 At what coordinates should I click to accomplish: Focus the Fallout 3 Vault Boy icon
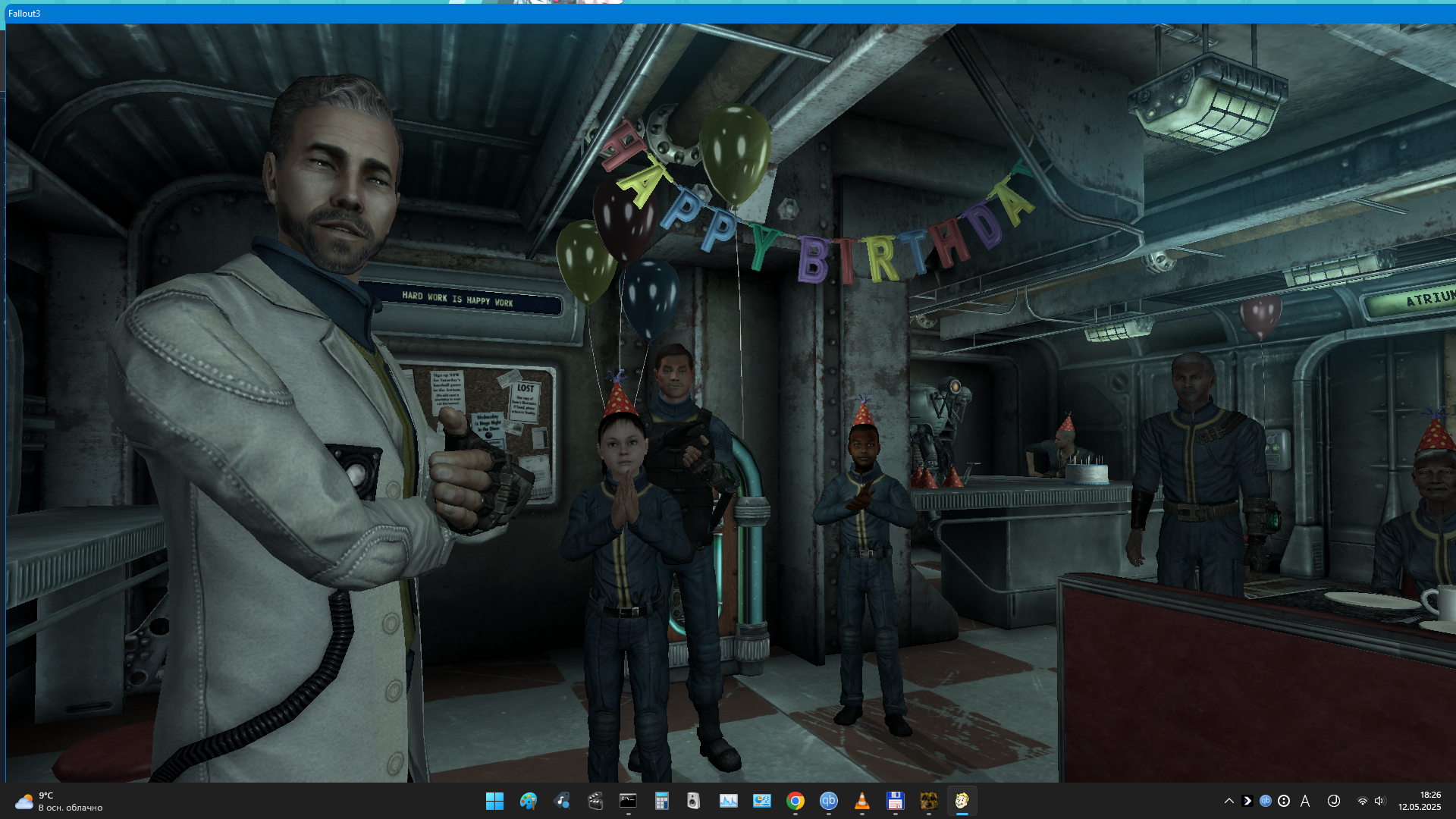[962, 801]
